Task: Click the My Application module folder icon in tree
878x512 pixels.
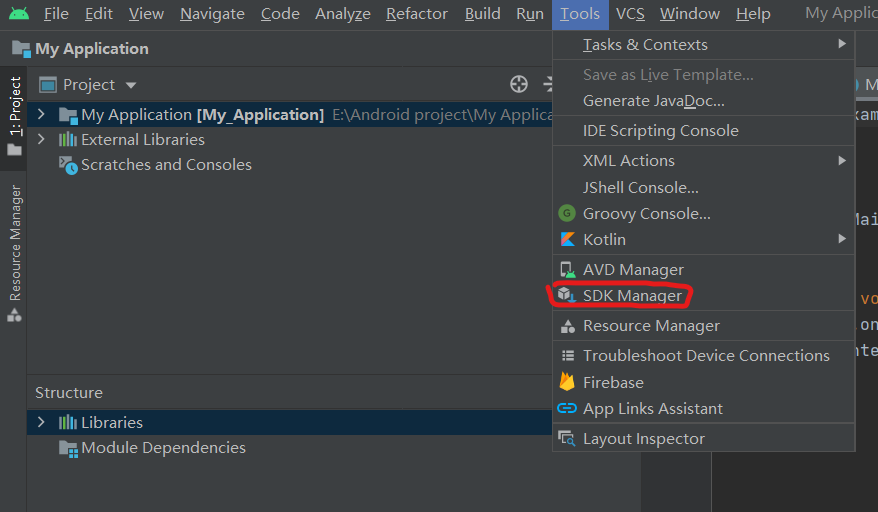Action: point(68,115)
